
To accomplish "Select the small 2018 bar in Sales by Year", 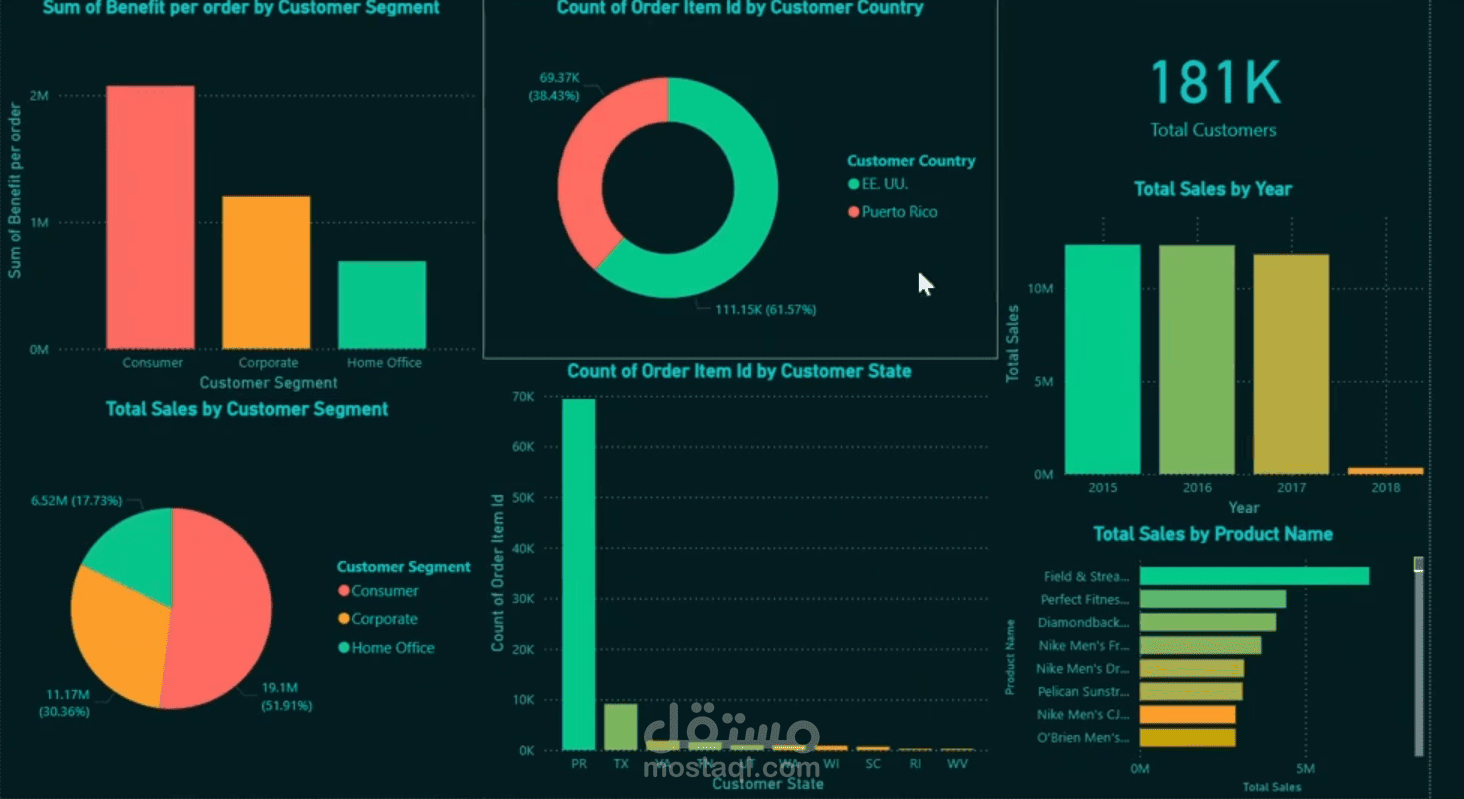I will 1385,470.
